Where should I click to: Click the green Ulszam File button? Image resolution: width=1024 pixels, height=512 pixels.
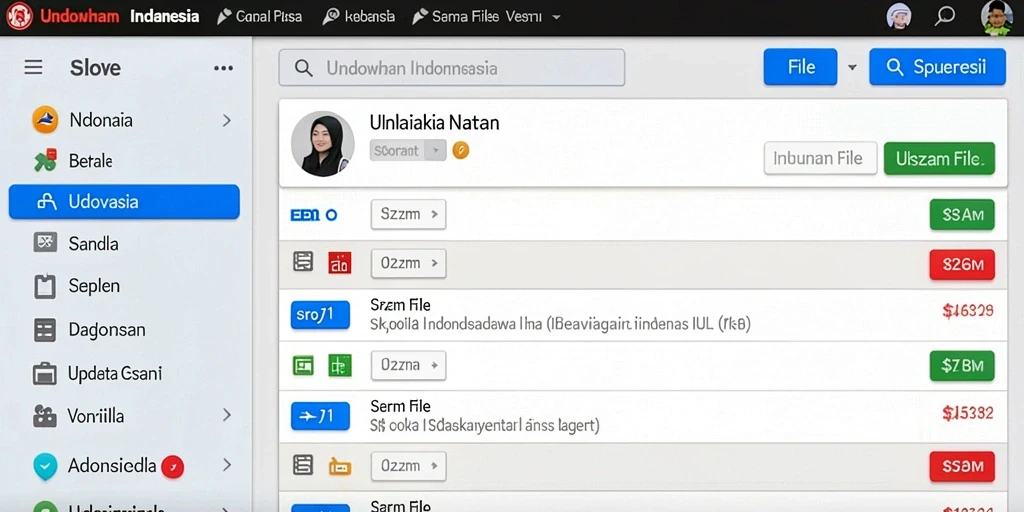[938, 158]
